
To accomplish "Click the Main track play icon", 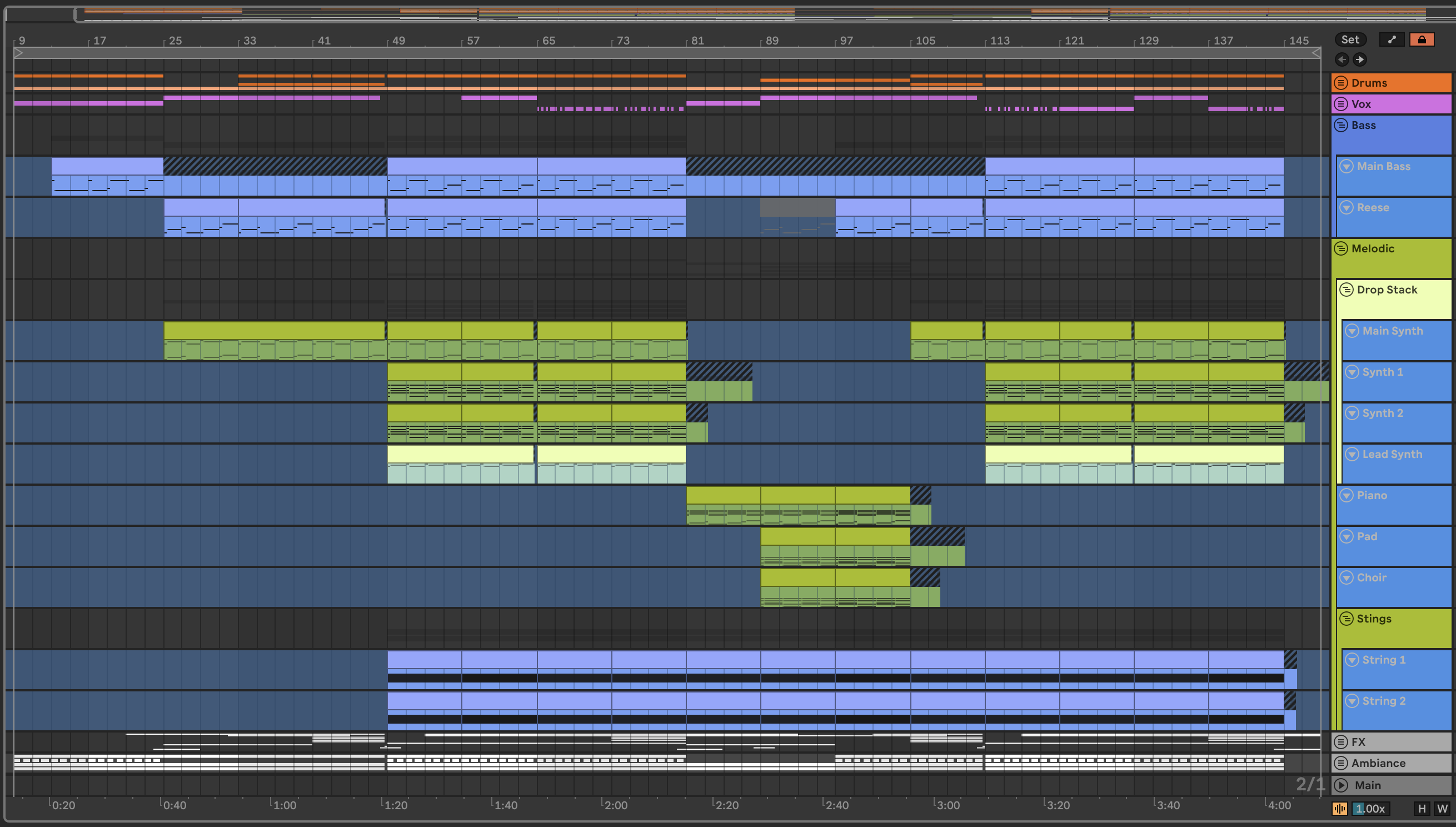I will [1342, 785].
